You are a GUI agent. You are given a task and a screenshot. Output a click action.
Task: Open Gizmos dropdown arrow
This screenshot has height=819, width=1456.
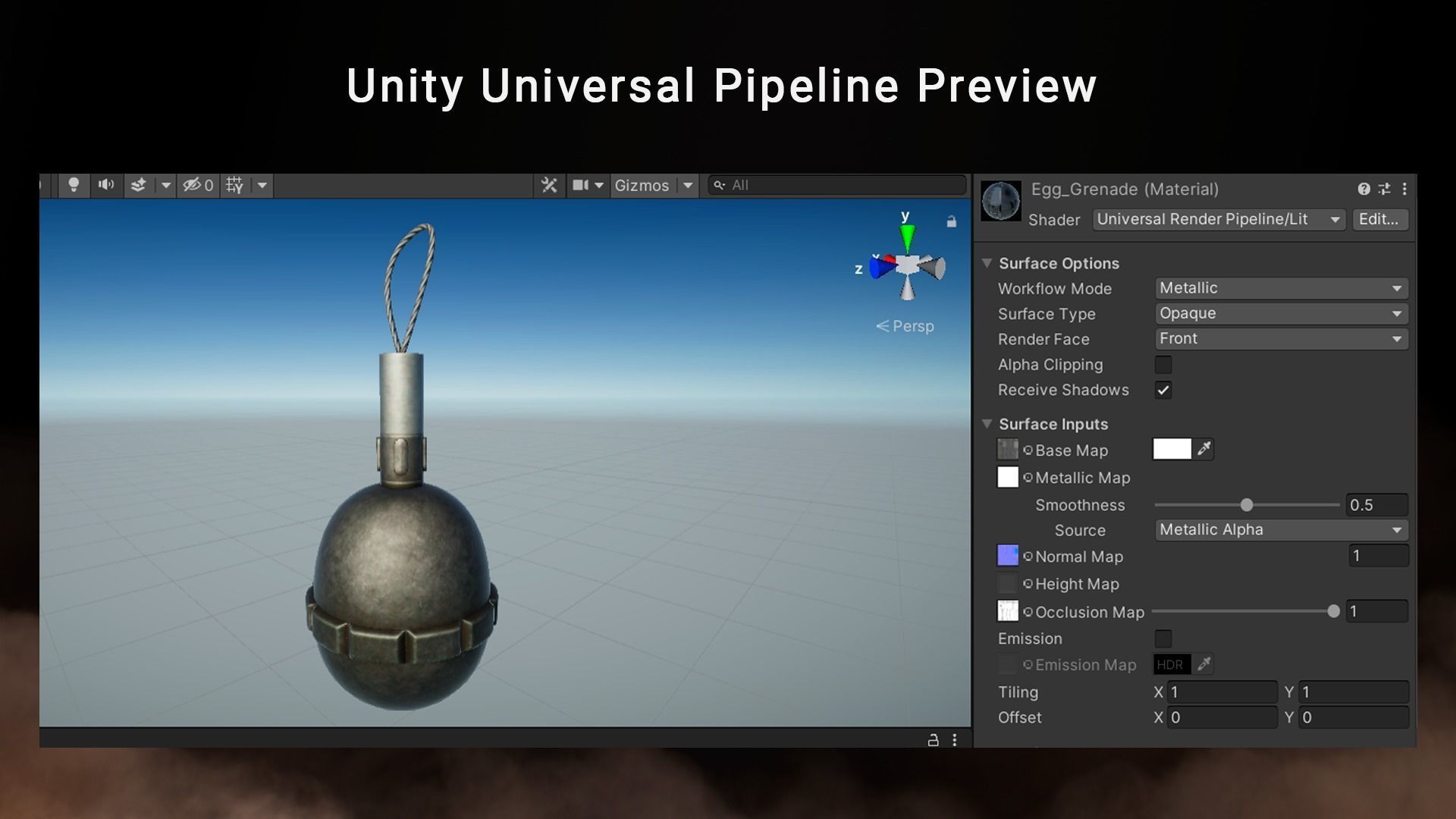687,185
